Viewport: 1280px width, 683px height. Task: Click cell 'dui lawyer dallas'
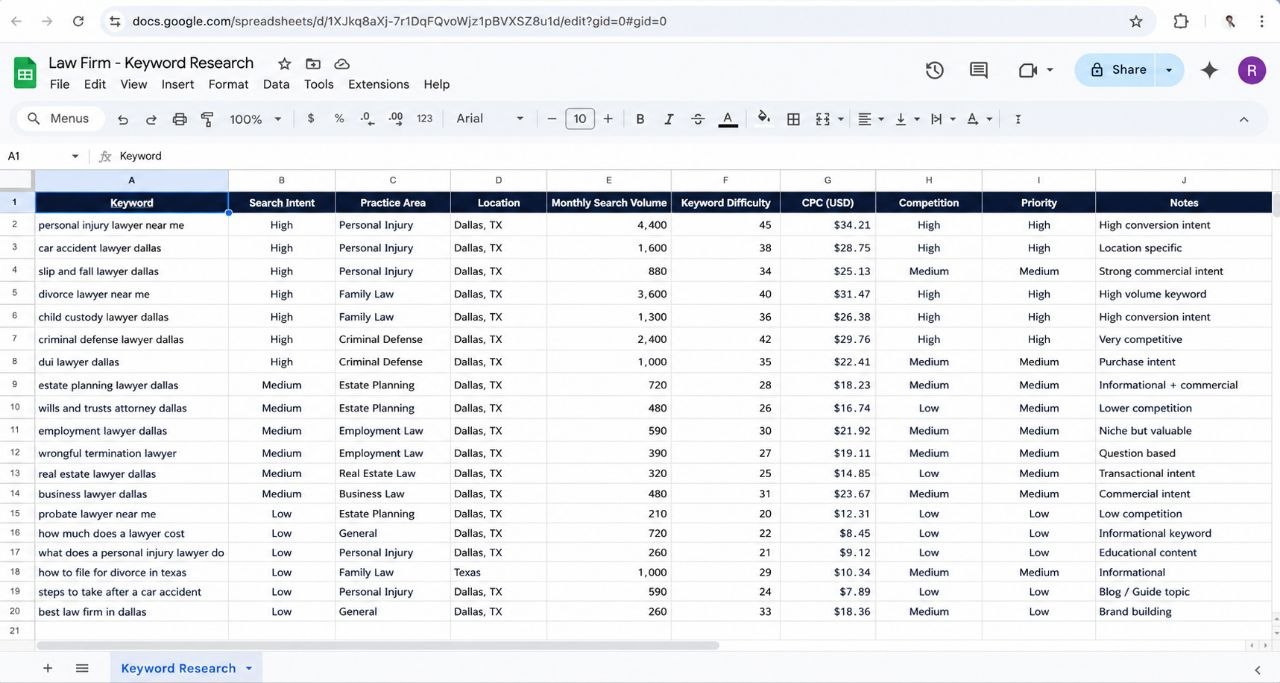click(131, 362)
